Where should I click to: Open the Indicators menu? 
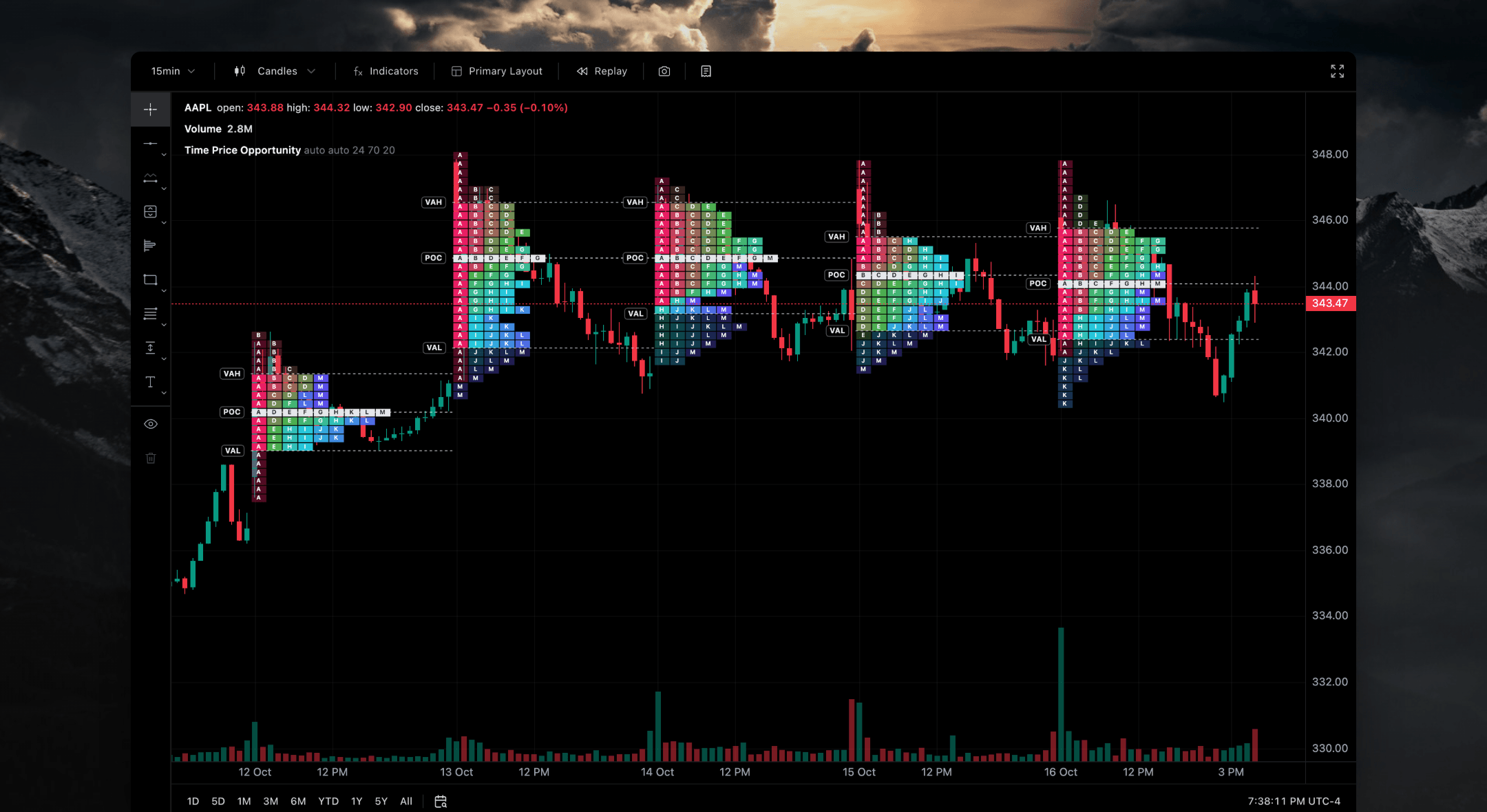pyautogui.click(x=386, y=71)
